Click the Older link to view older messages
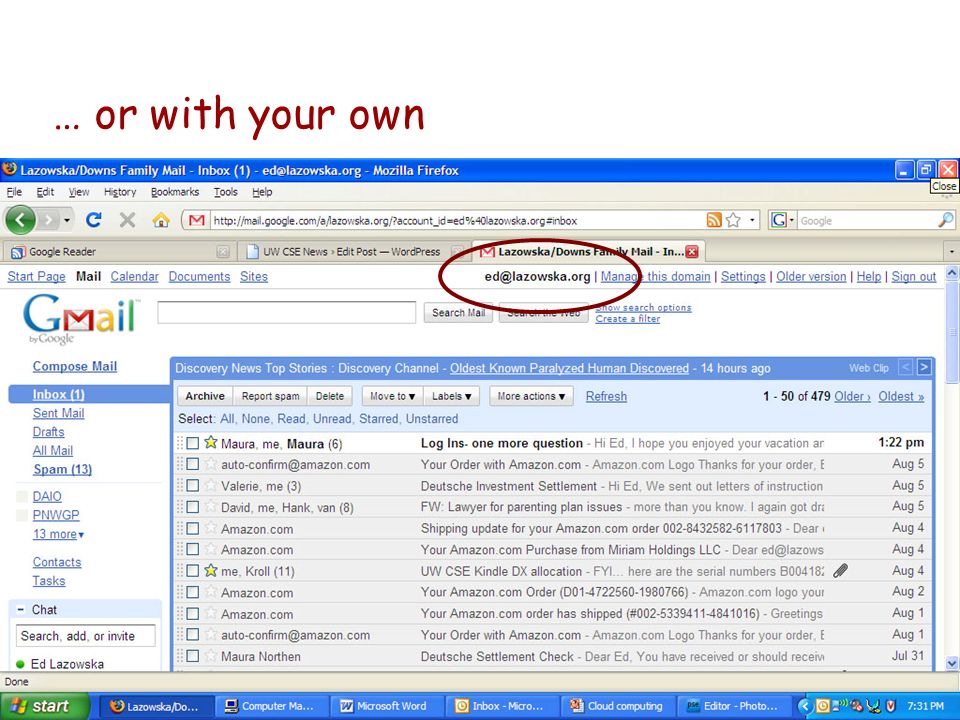 coord(852,396)
